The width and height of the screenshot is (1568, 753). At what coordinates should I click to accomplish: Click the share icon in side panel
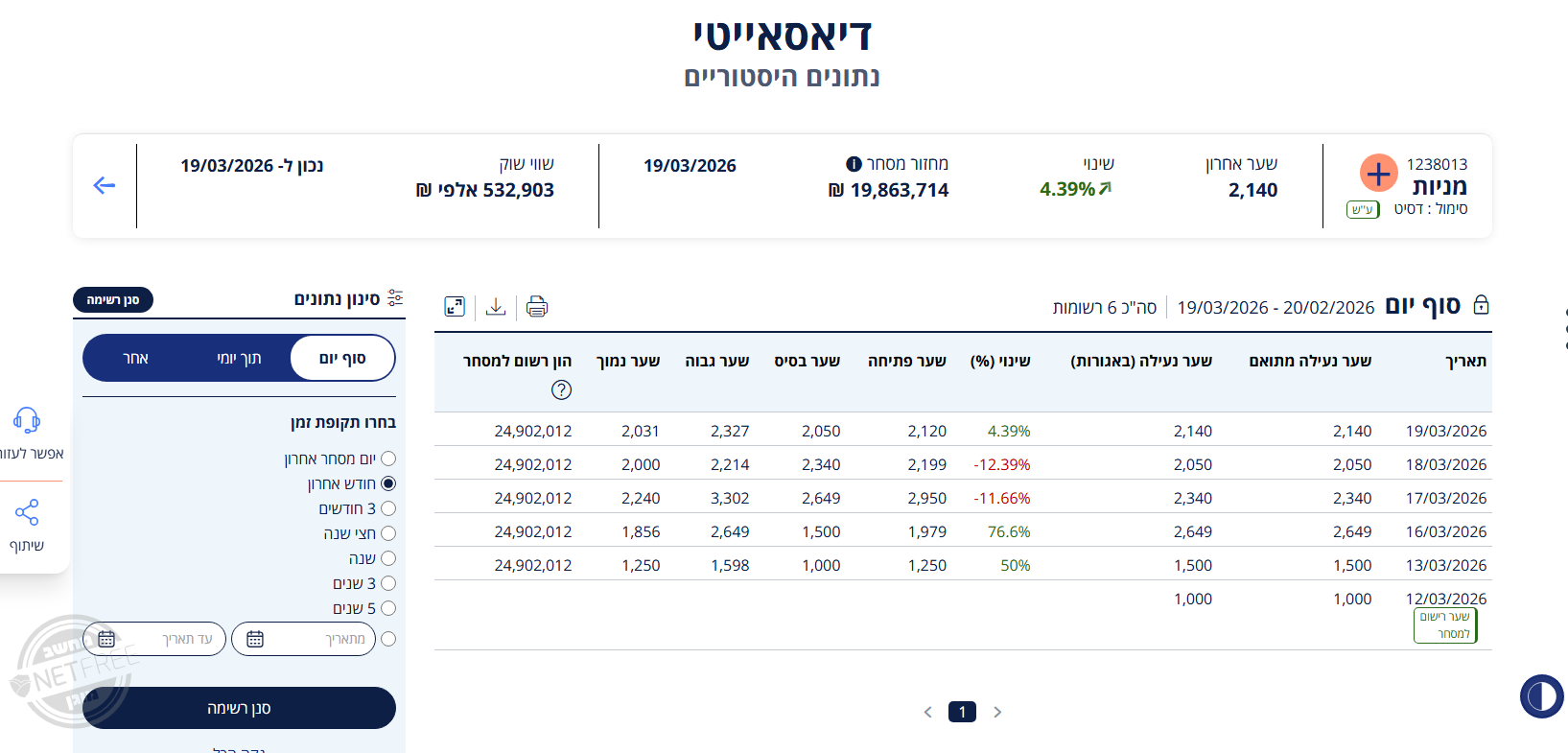pos(27,512)
